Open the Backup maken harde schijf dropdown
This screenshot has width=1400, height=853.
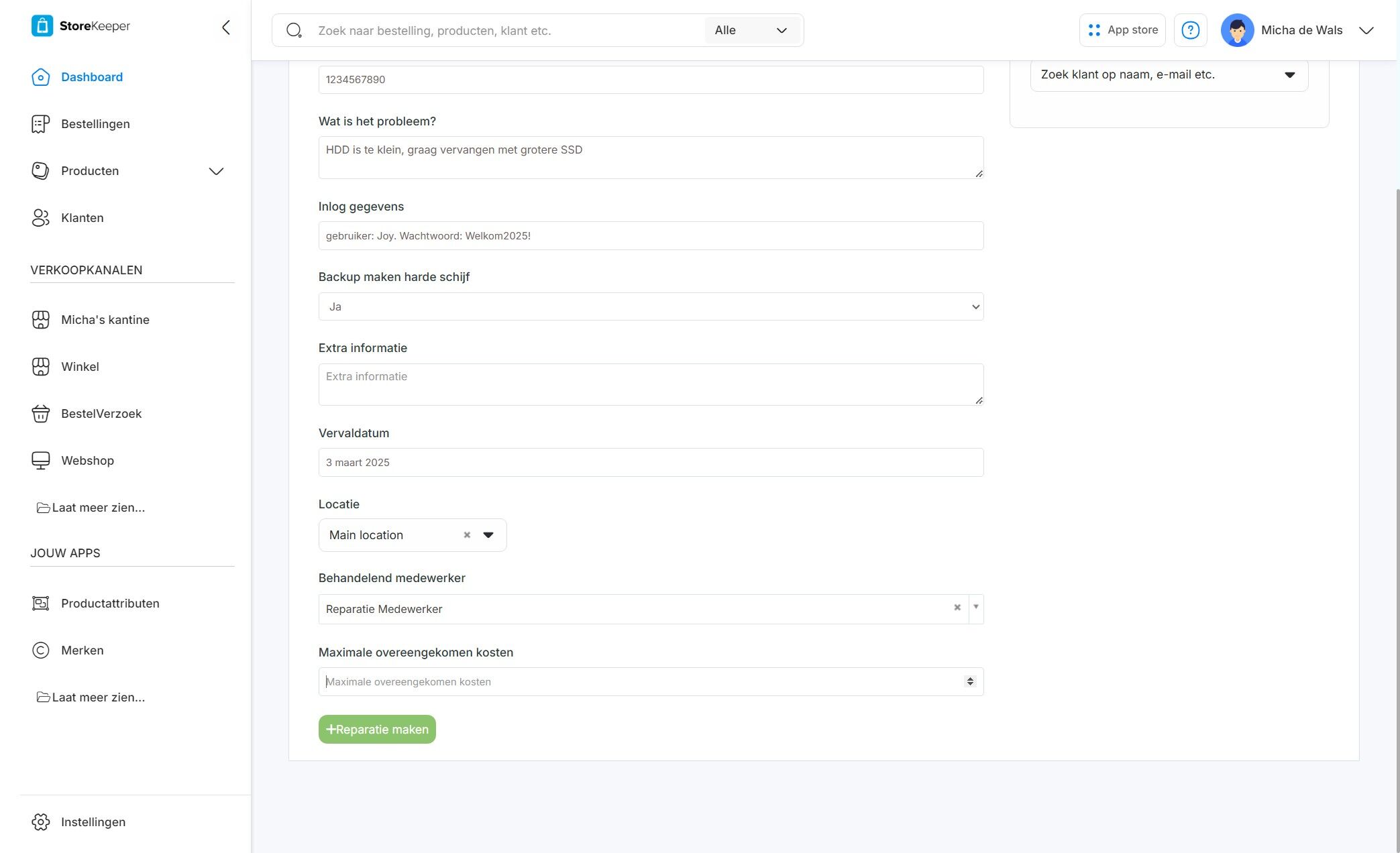(651, 306)
